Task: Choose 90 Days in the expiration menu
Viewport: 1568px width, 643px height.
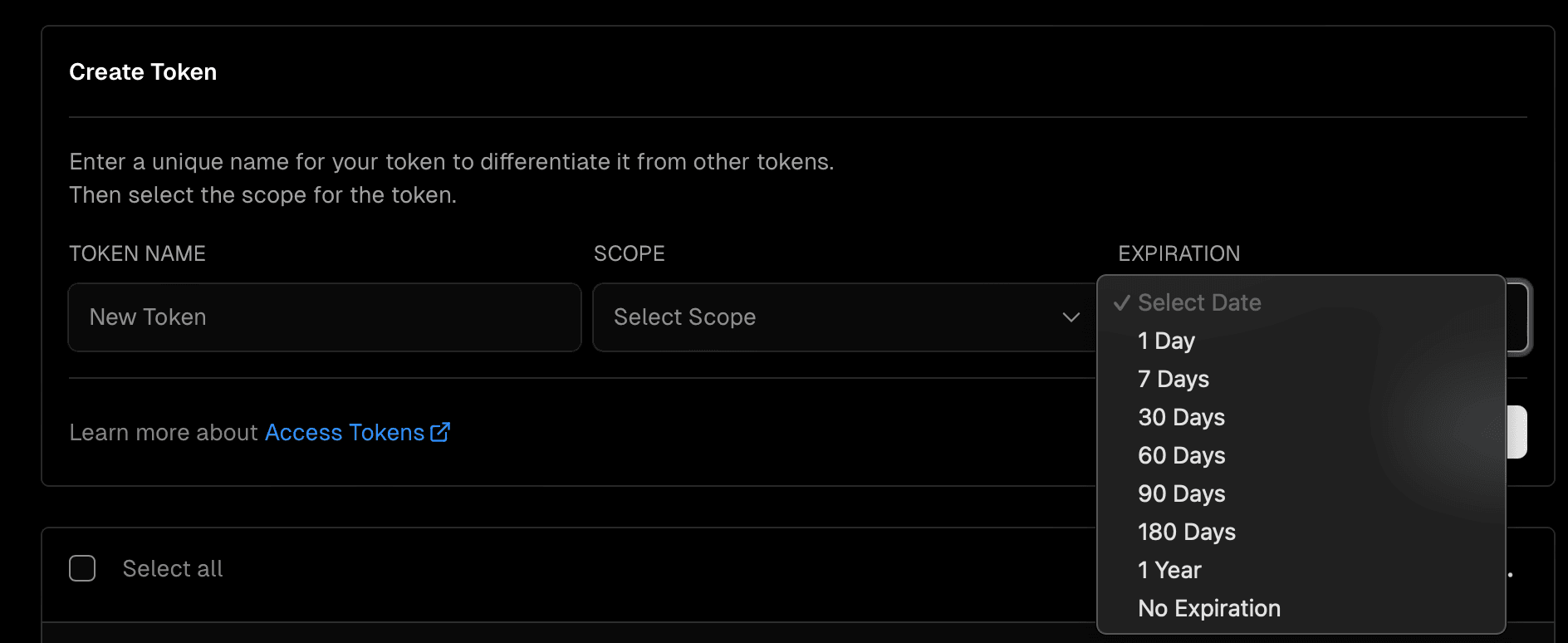Action: click(1181, 494)
